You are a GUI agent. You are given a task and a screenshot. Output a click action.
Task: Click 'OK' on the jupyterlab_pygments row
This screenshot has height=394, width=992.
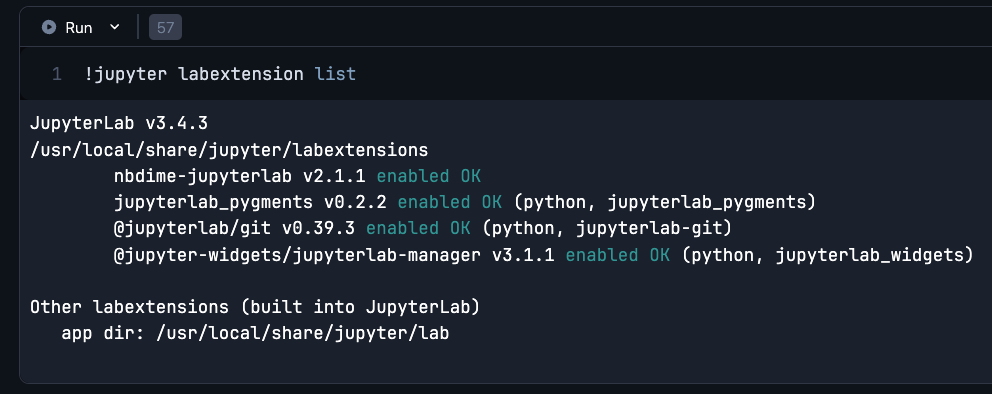(492, 202)
